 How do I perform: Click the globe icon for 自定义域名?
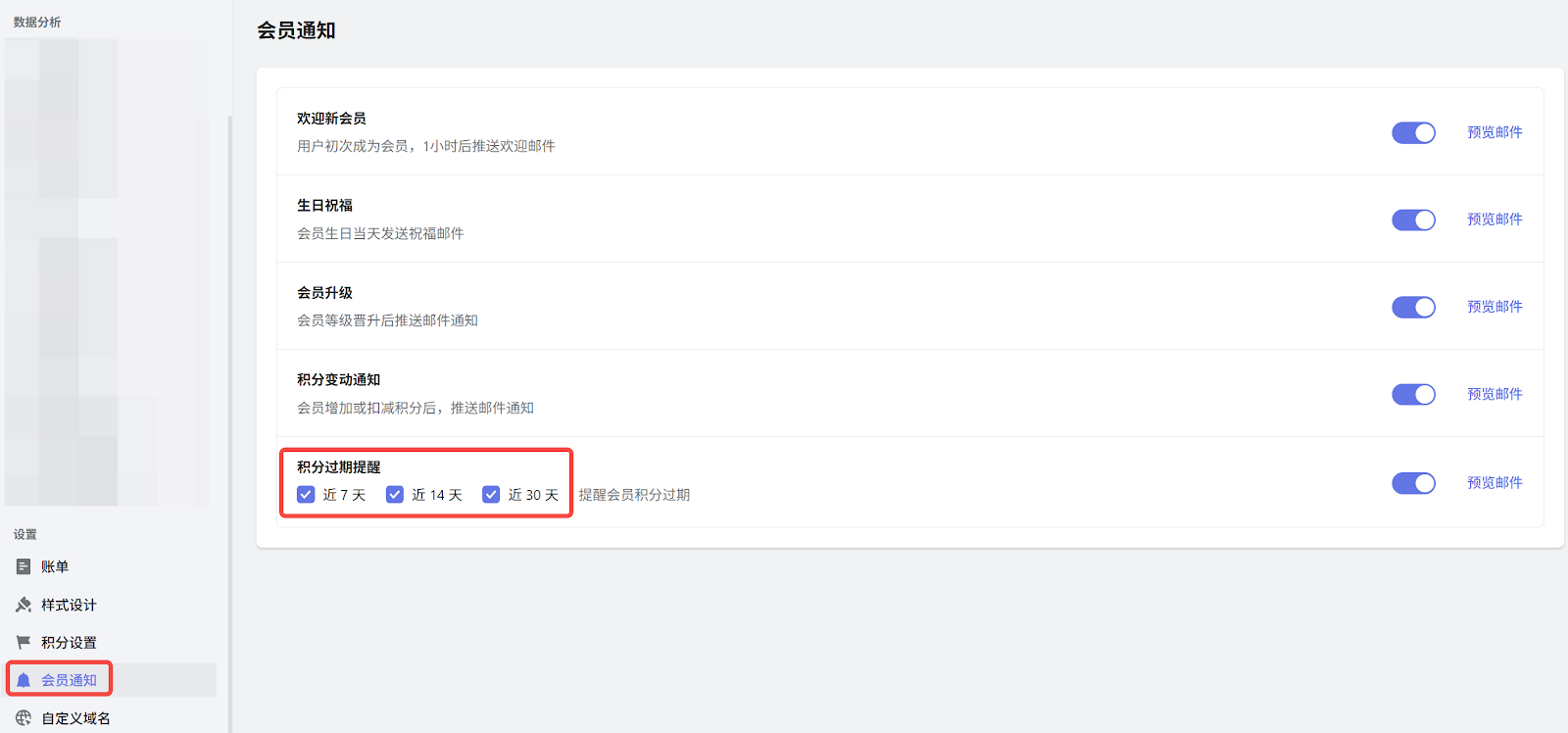[24, 718]
